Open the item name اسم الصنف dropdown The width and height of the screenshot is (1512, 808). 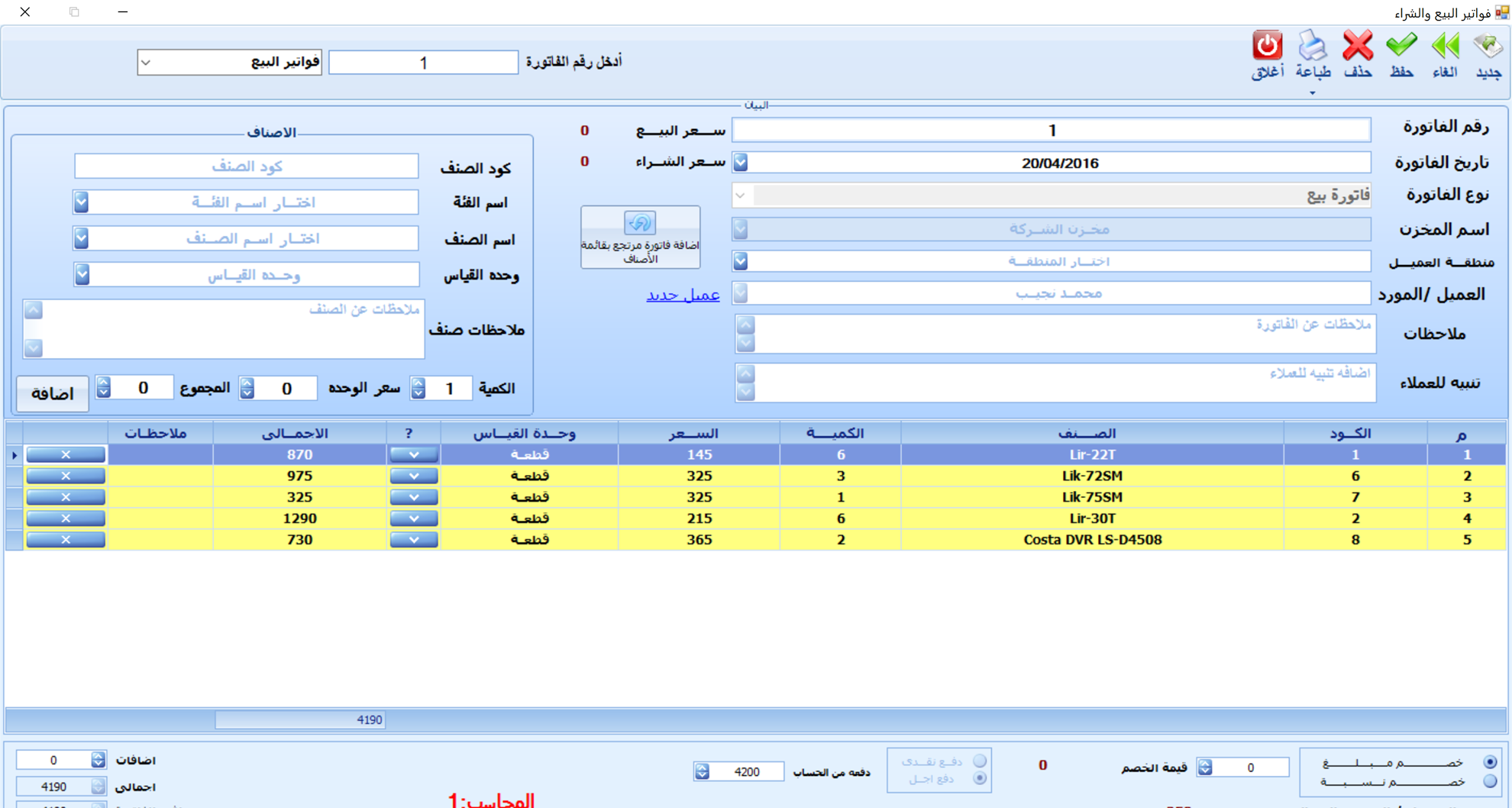[x=82, y=238]
